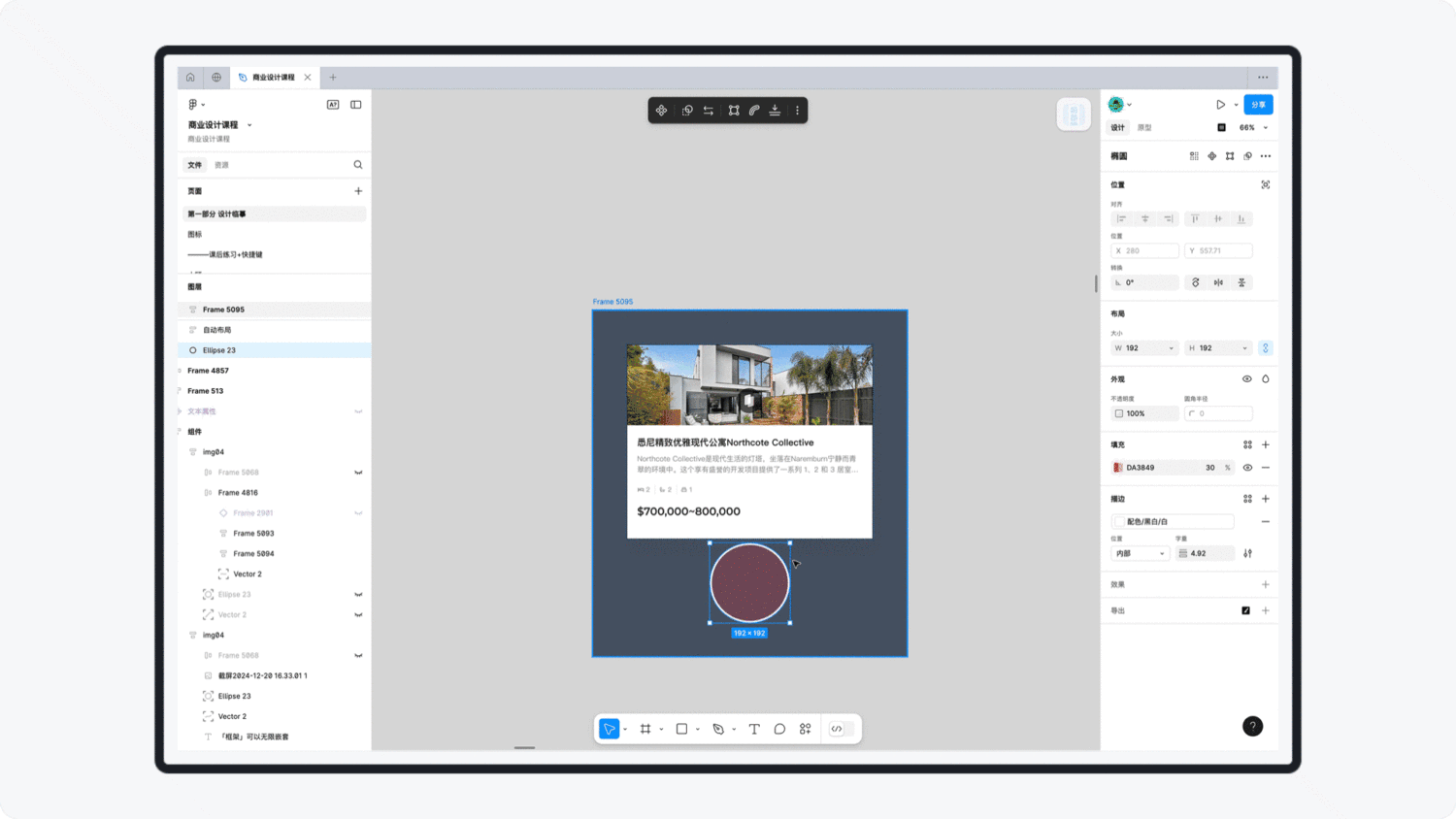Click the create component icon in floating toolbar
1456x819 pixels.
tap(661, 111)
